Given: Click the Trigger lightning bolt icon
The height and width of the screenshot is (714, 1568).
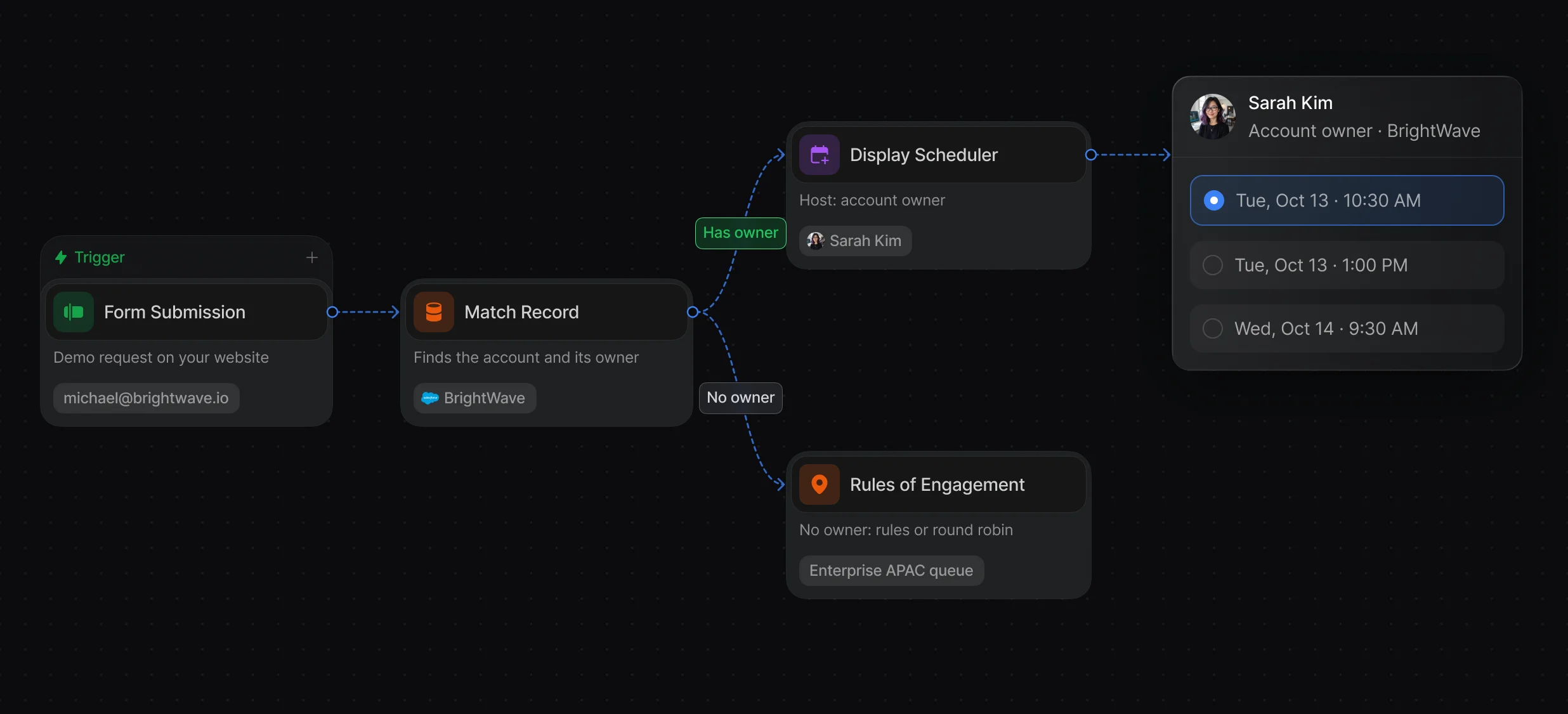Looking at the screenshot, I should [x=61, y=257].
